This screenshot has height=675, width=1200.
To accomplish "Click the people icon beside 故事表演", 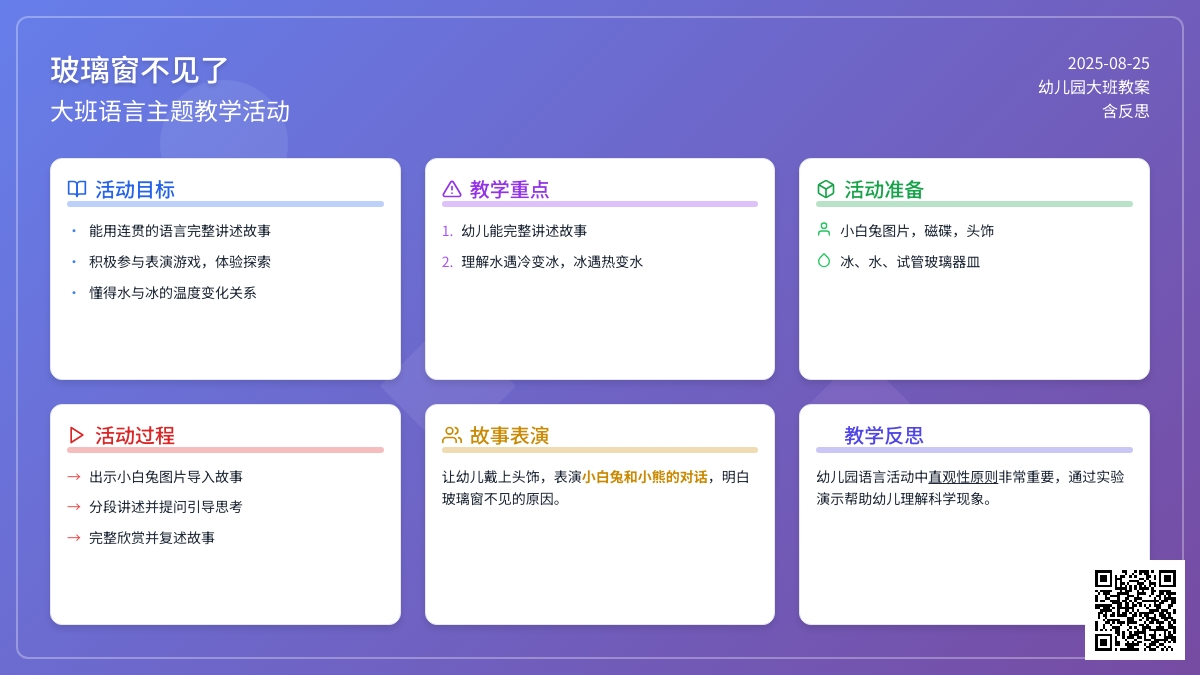I will (x=452, y=435).
